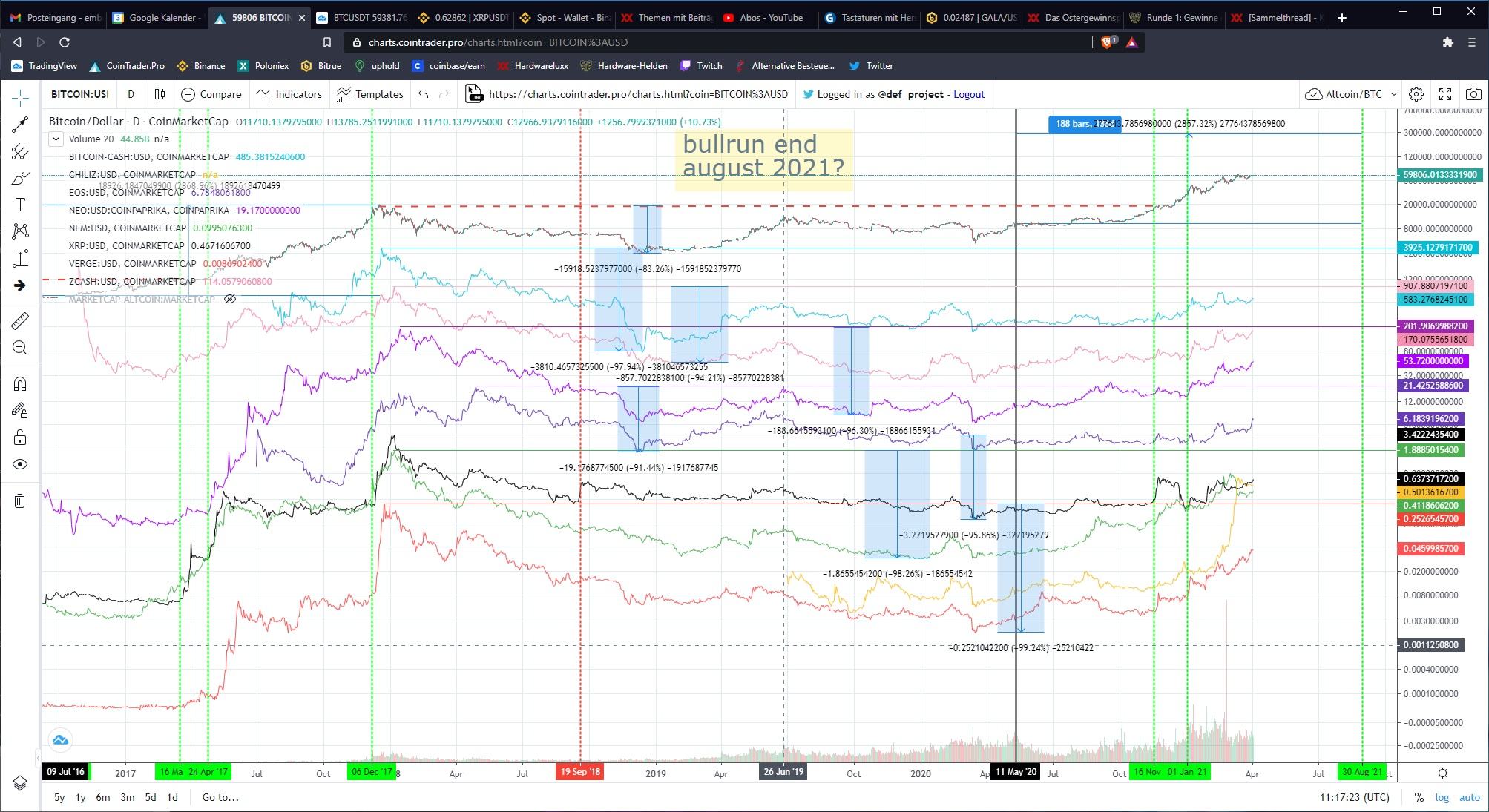
Task: Click the Go to... date button
Action: pos(220,797)
